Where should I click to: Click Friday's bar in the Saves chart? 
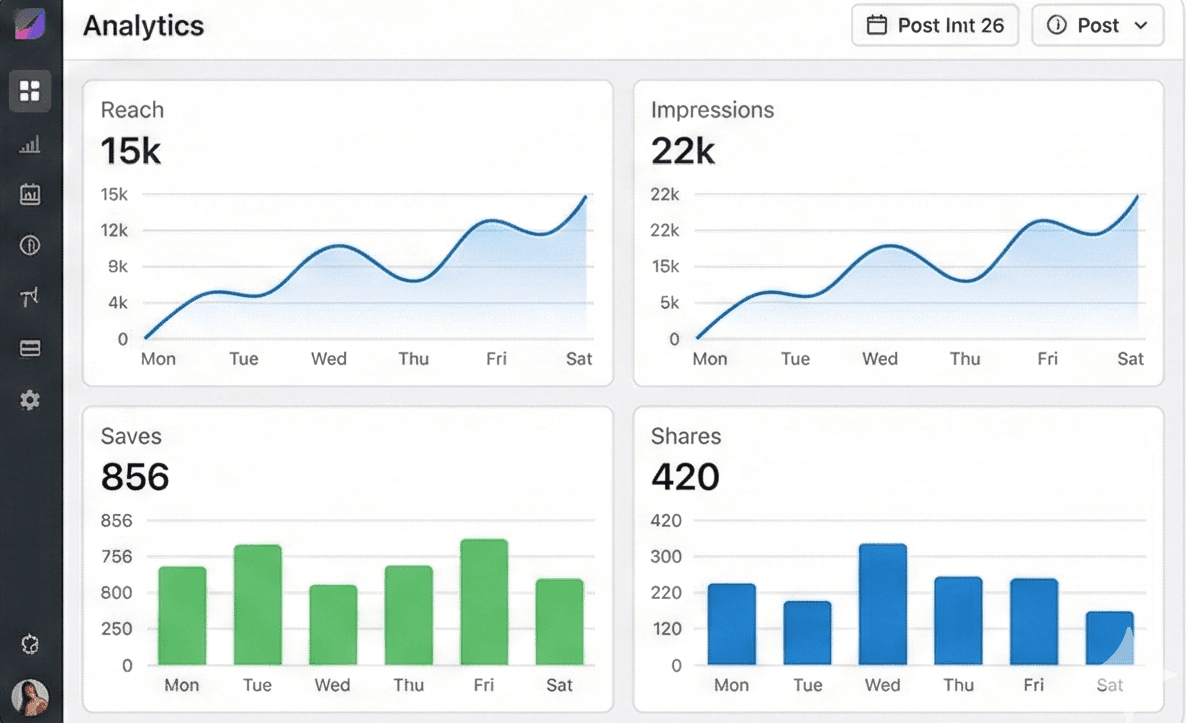click(483, 602)
